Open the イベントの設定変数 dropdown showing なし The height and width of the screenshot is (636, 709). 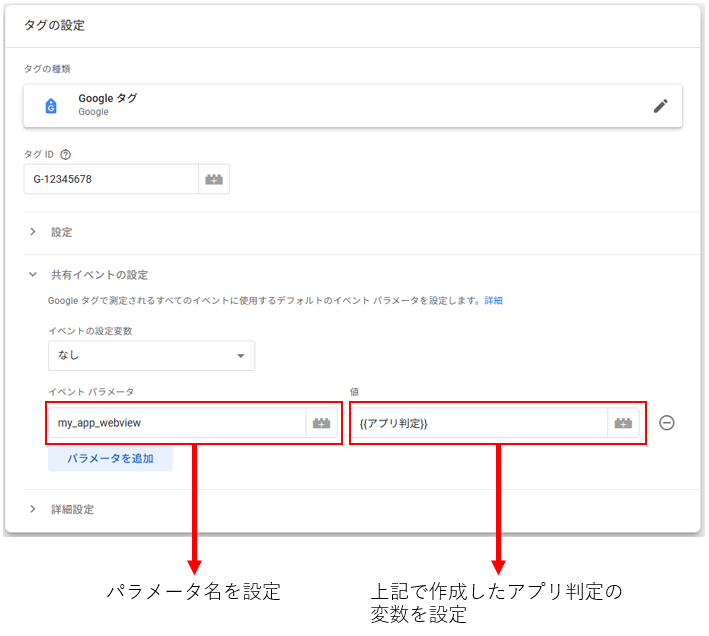[151, 355]
